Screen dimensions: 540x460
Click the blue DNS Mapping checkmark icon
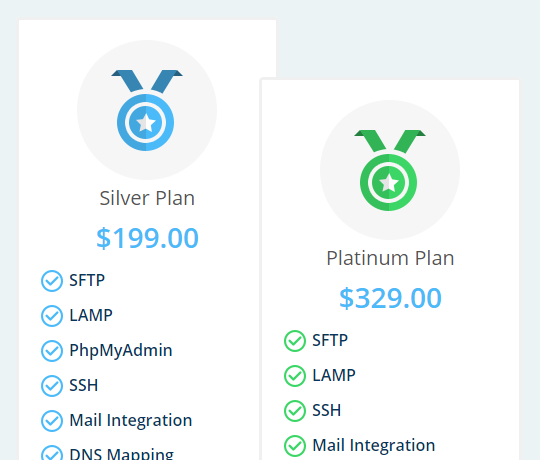point(52,454)
